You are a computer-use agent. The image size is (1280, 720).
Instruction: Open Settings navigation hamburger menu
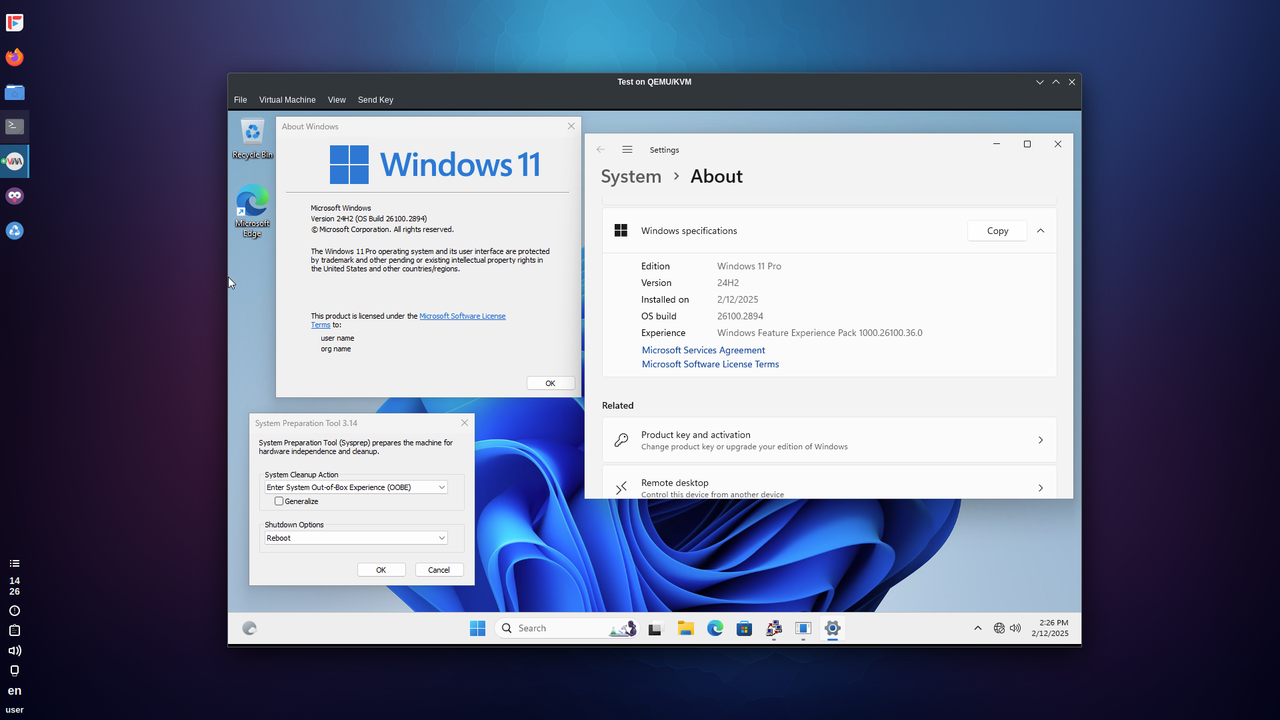pyautogui.click(x=627, y=149)
